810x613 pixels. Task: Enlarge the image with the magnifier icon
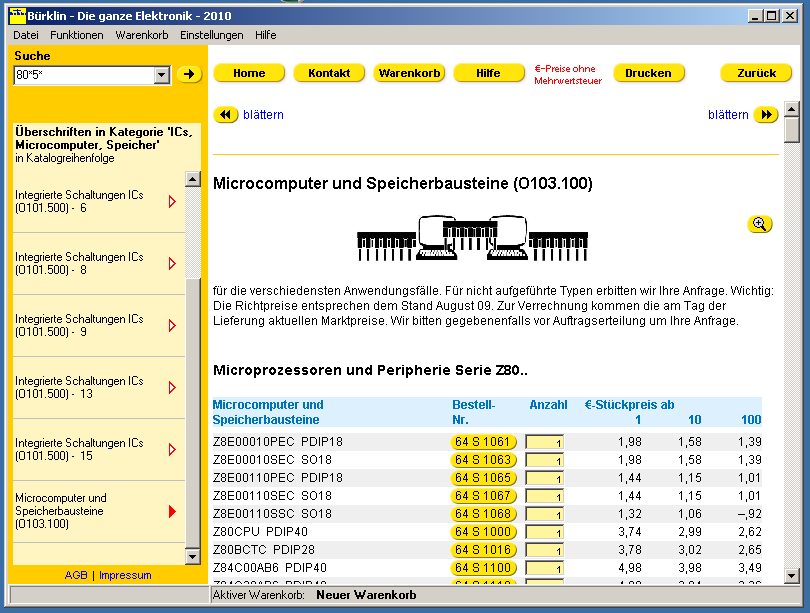click(x=759, y=224)
